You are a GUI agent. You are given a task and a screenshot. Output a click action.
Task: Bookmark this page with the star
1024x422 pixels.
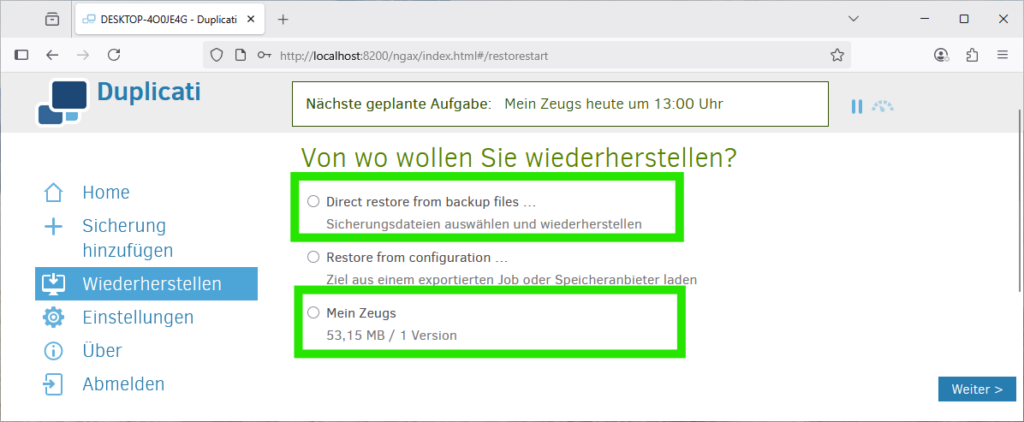click(x=837, y=56)
